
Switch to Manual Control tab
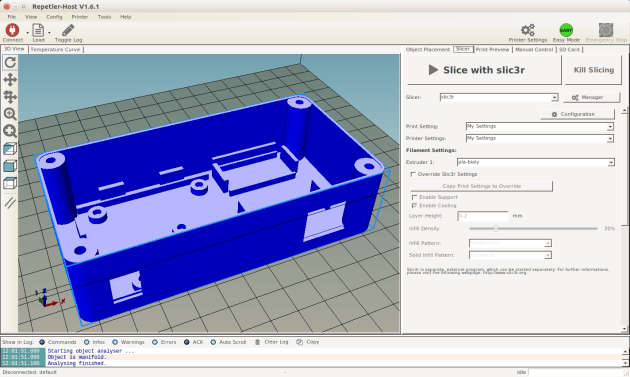(x=534, y=49)
